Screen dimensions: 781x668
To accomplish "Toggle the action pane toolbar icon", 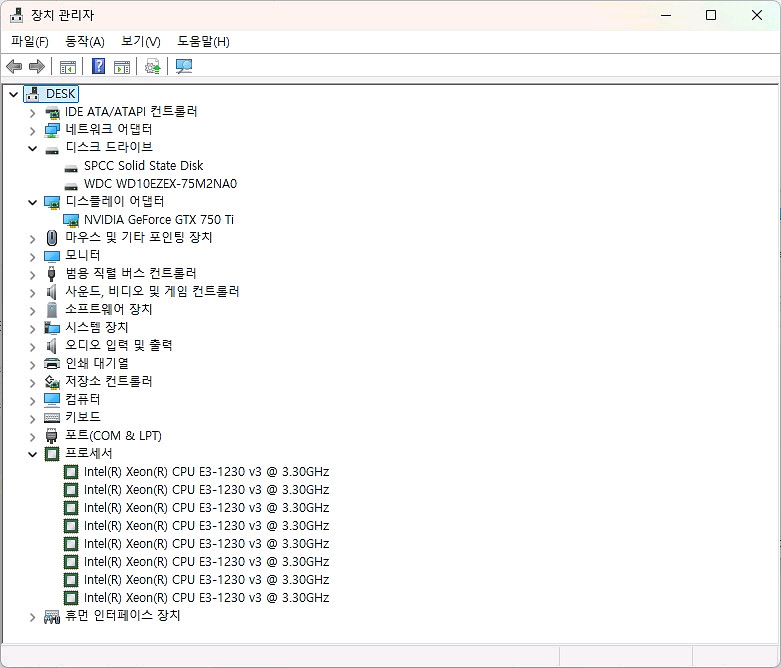I will click(x=122, y=66).
